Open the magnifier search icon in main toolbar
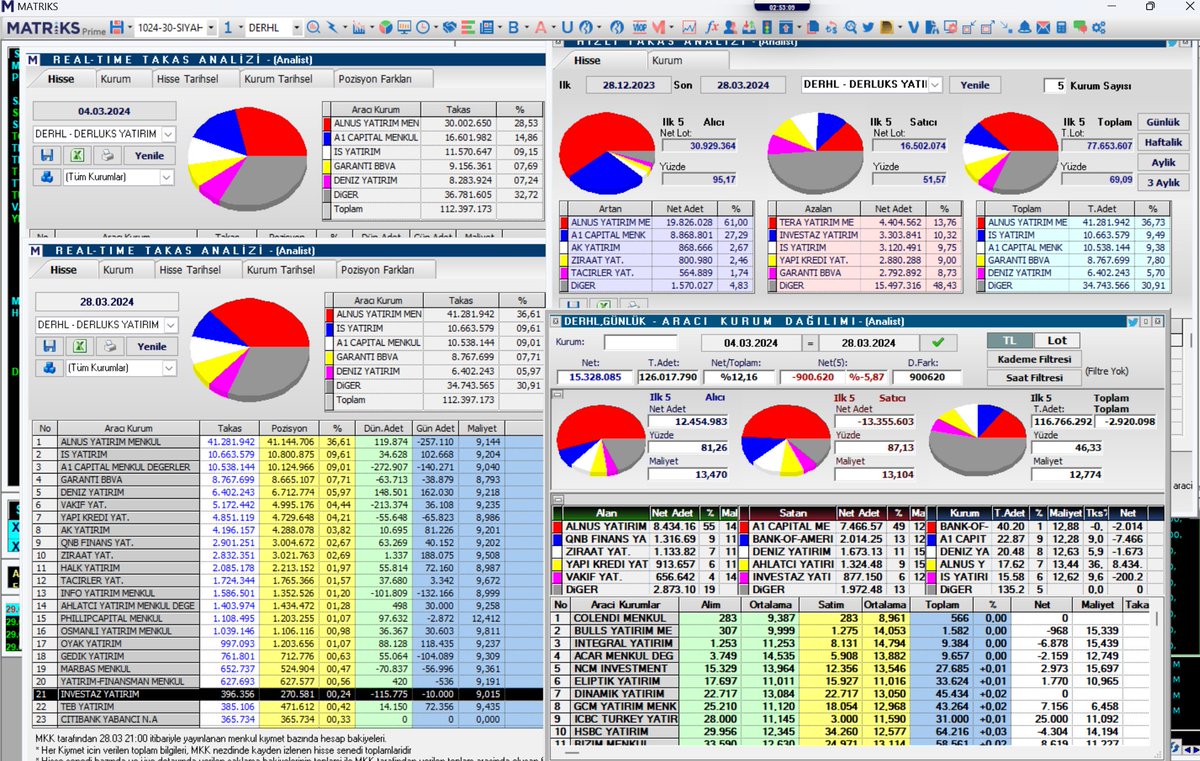Viewport: 1200px width, 761px height. click(312, 27)
